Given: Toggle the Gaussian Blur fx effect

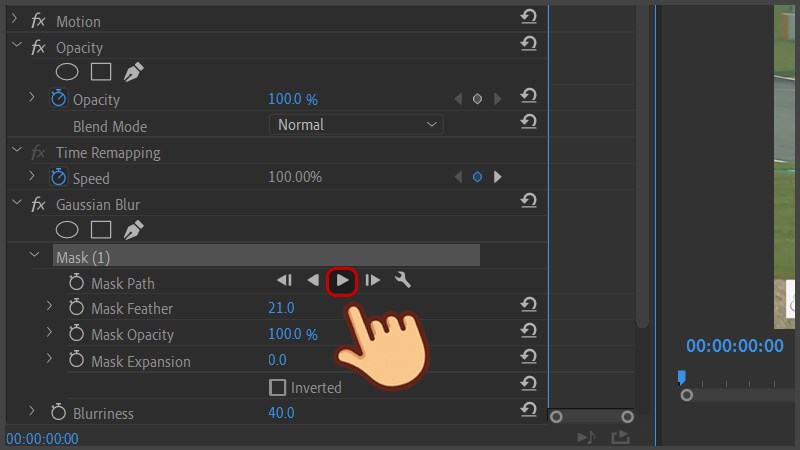Looking at the screenshot, I should (x=38, y=204).
